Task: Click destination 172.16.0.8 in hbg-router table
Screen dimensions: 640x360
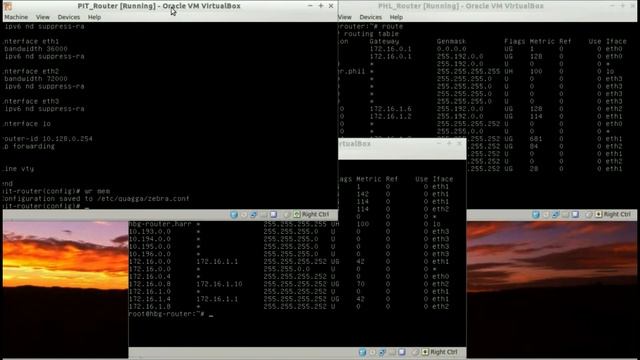Action: tap(150, 284)
